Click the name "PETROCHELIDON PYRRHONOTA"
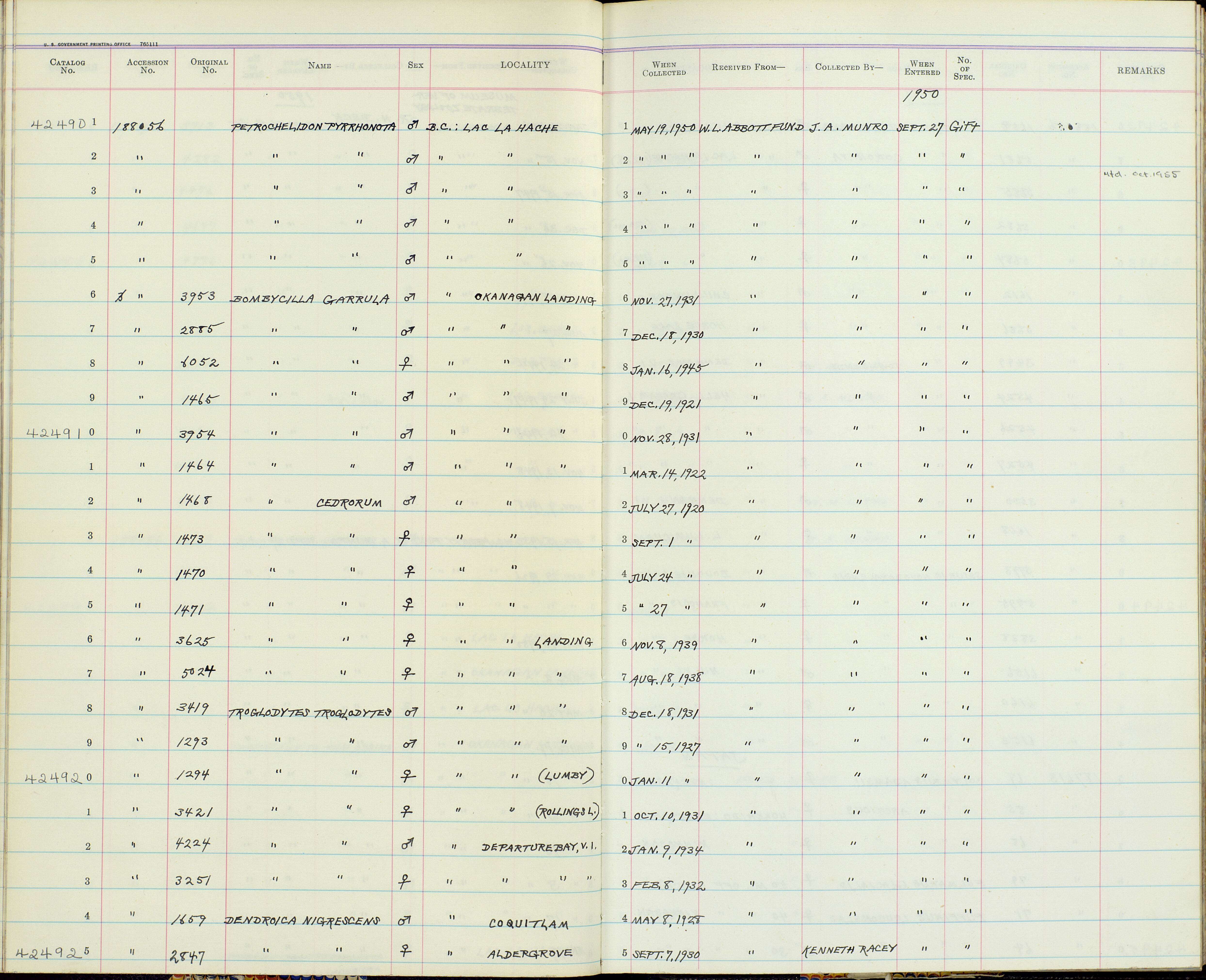 (x=314, y=127)
